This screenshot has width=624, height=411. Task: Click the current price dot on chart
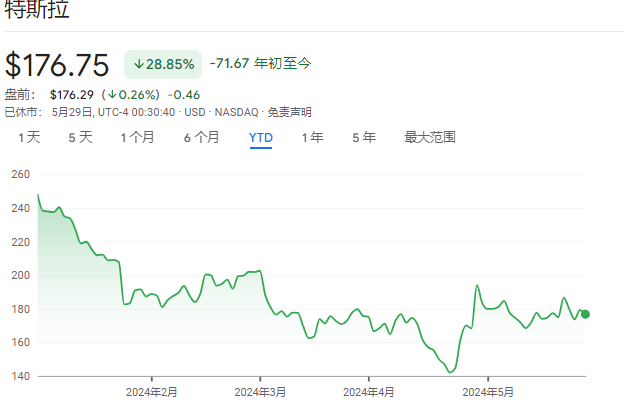[x=585, y=314]
